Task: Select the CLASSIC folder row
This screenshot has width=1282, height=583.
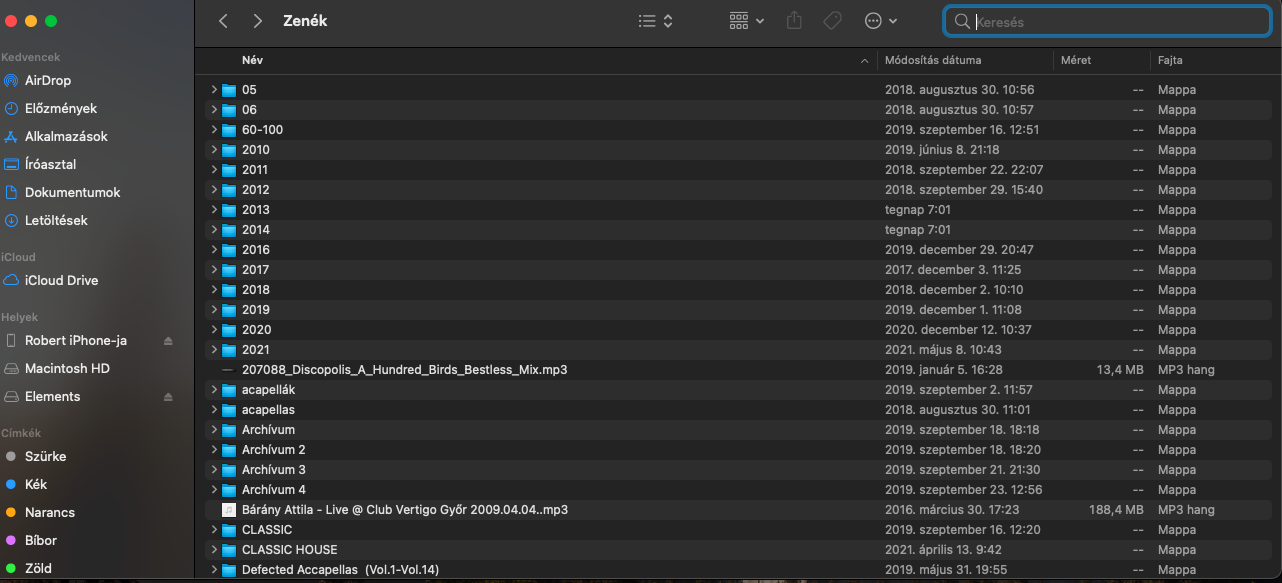Action: [x=738, y=530]
